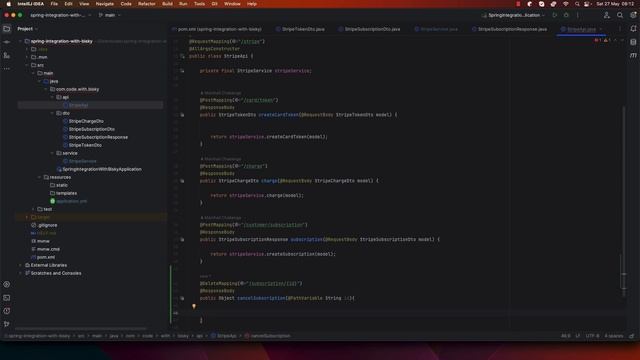The width and height of the screenshot is (640, 360).
Task: Open the Navigate menu
Action: click(104, 4)
